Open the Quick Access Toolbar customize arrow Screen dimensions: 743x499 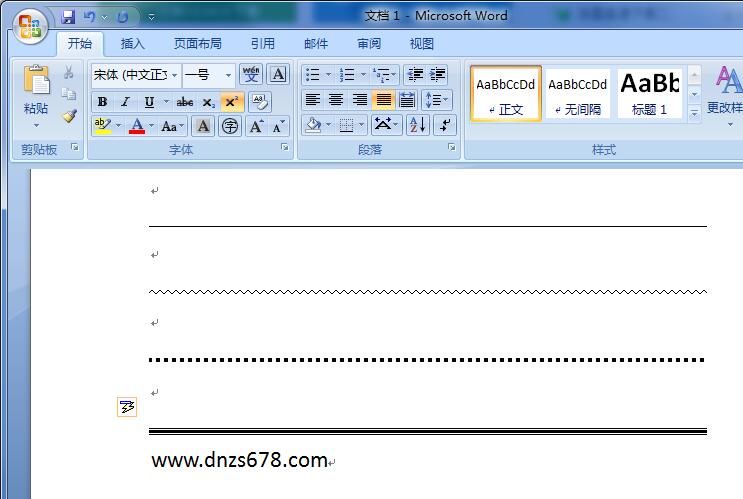[151, 17]
